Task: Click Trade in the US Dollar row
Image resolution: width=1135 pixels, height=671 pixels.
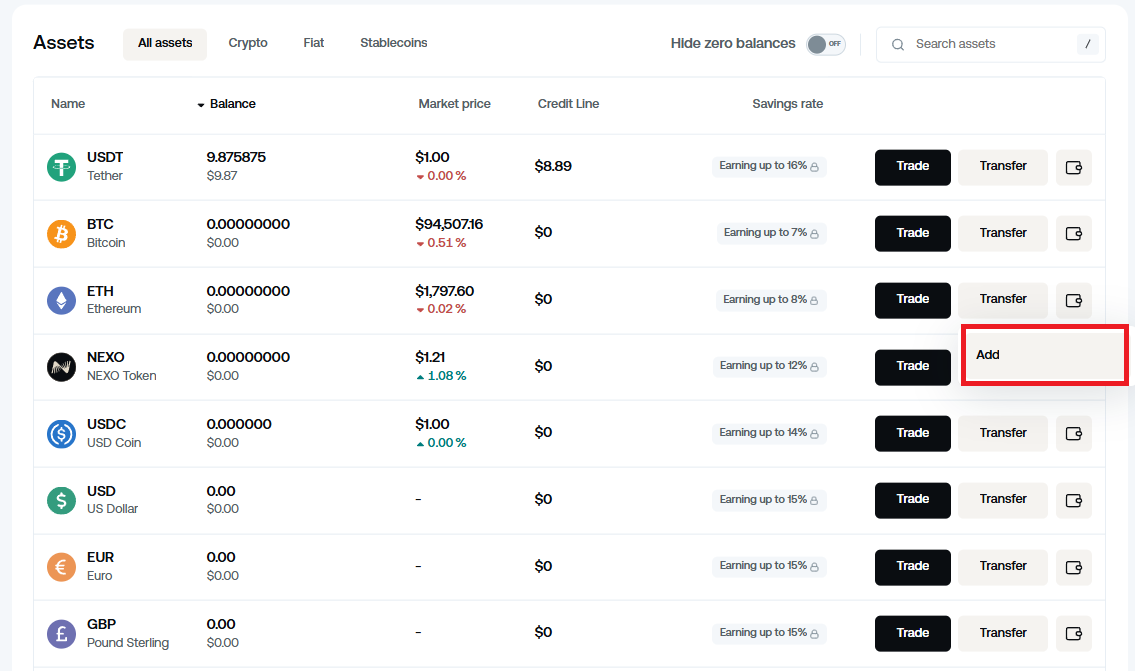Action: [x=913, y=500]
